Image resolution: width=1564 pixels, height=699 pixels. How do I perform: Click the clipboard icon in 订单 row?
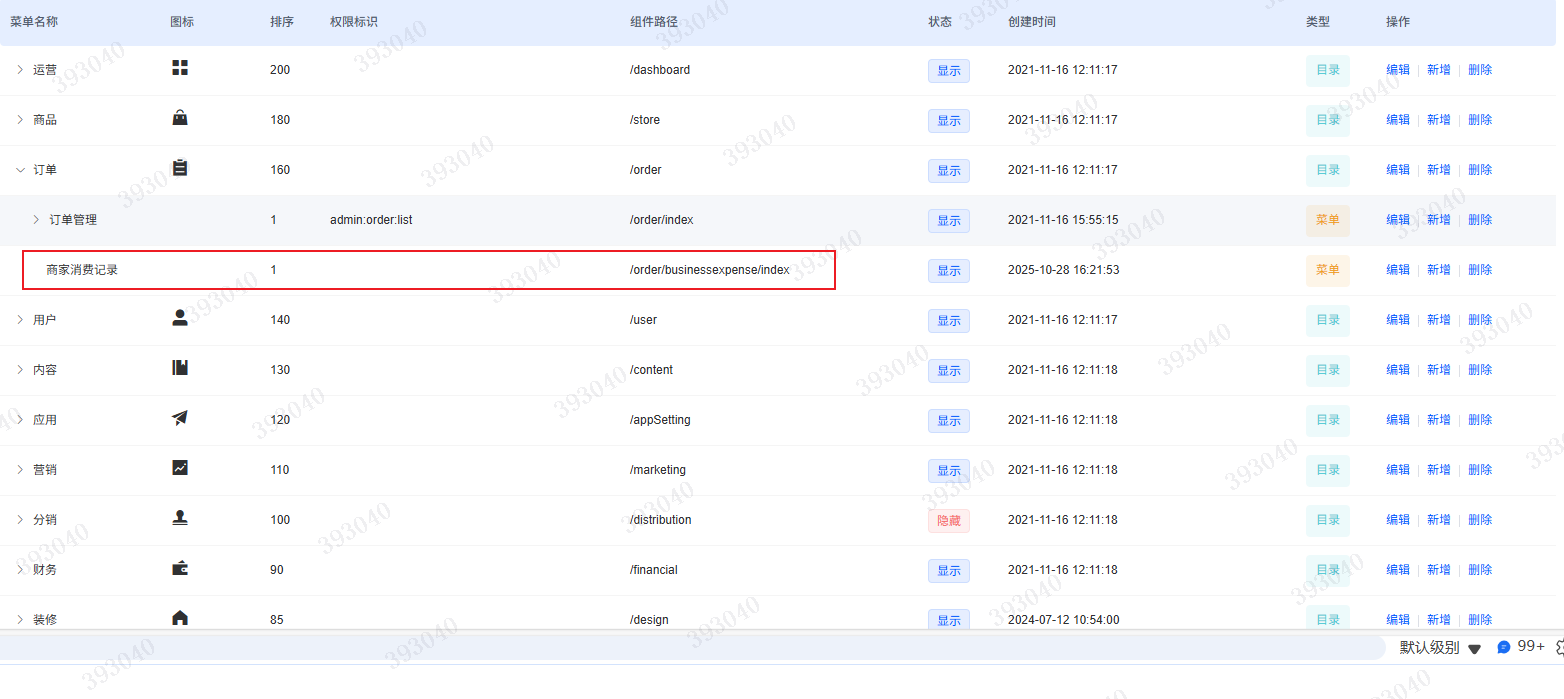click(x=180, y=168)
